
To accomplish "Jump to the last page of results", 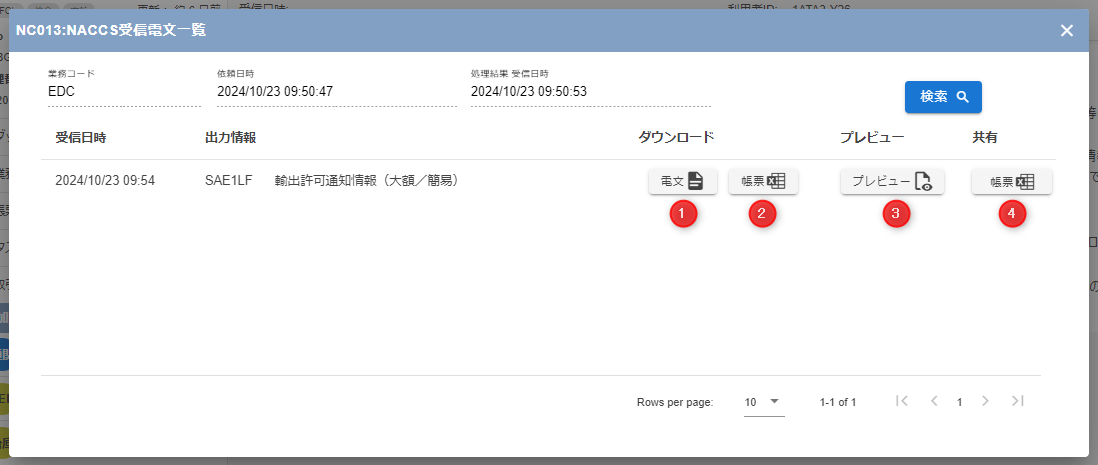I will (x=1018, y=402).
